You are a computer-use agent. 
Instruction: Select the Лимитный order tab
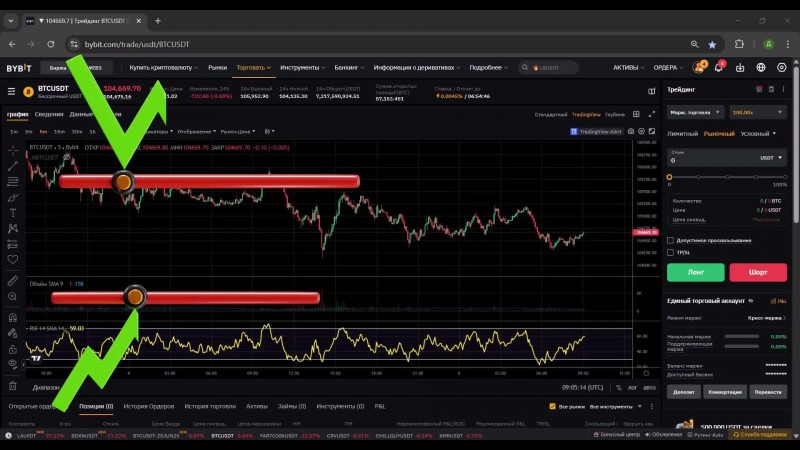point(682,133)
